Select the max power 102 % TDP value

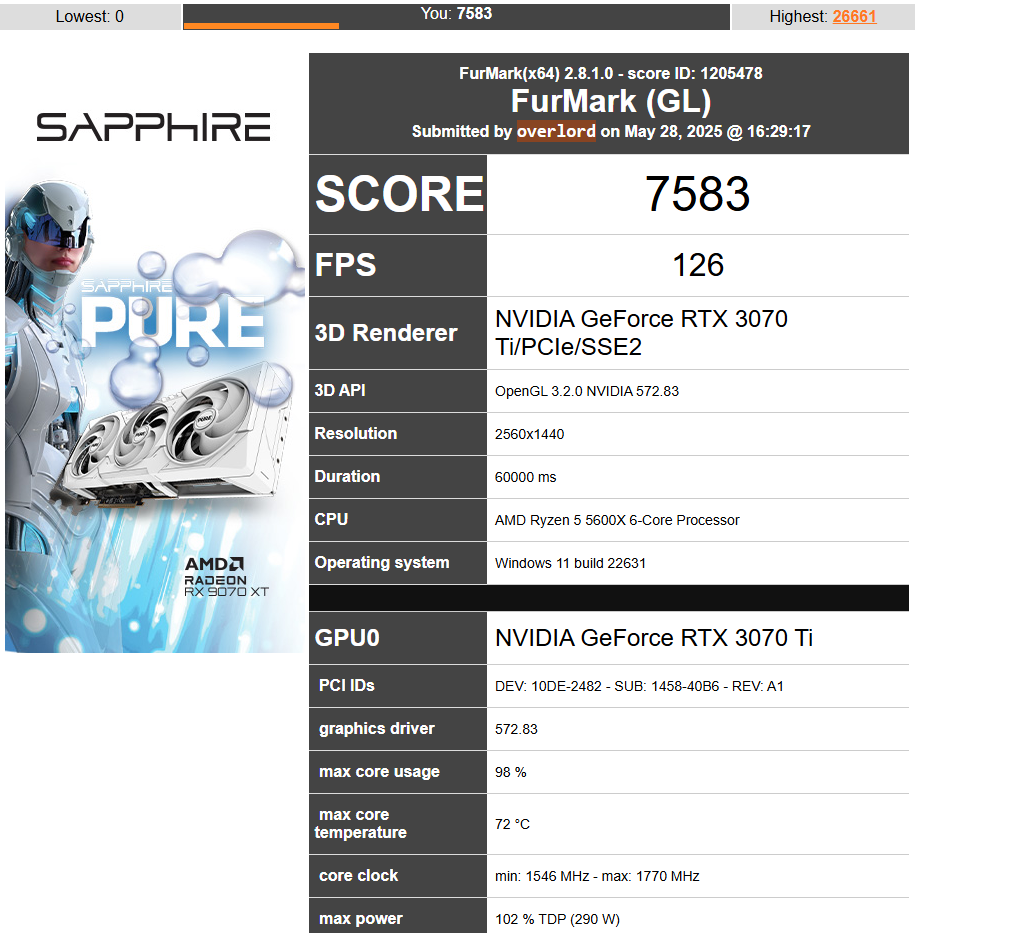point(557,919)
